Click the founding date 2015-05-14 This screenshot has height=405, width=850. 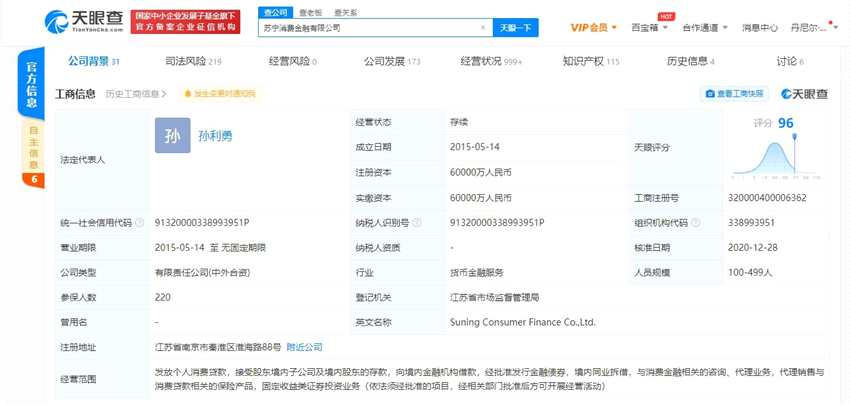[x=475, y=147]
